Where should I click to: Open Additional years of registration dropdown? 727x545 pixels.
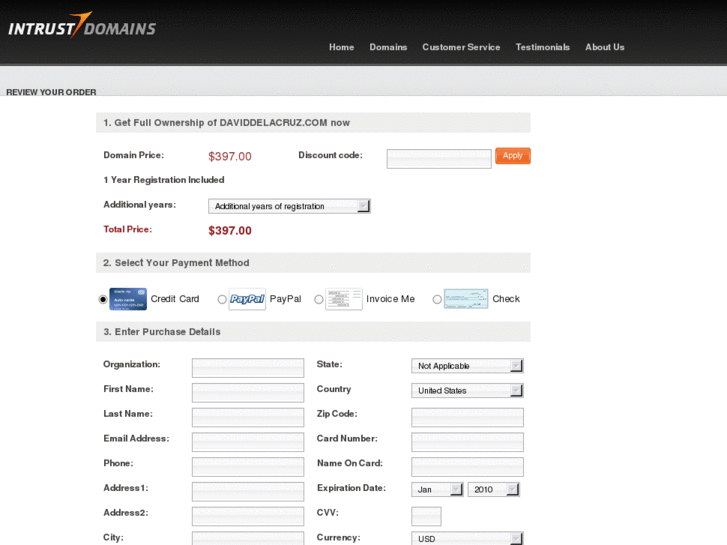click(289, 206)
